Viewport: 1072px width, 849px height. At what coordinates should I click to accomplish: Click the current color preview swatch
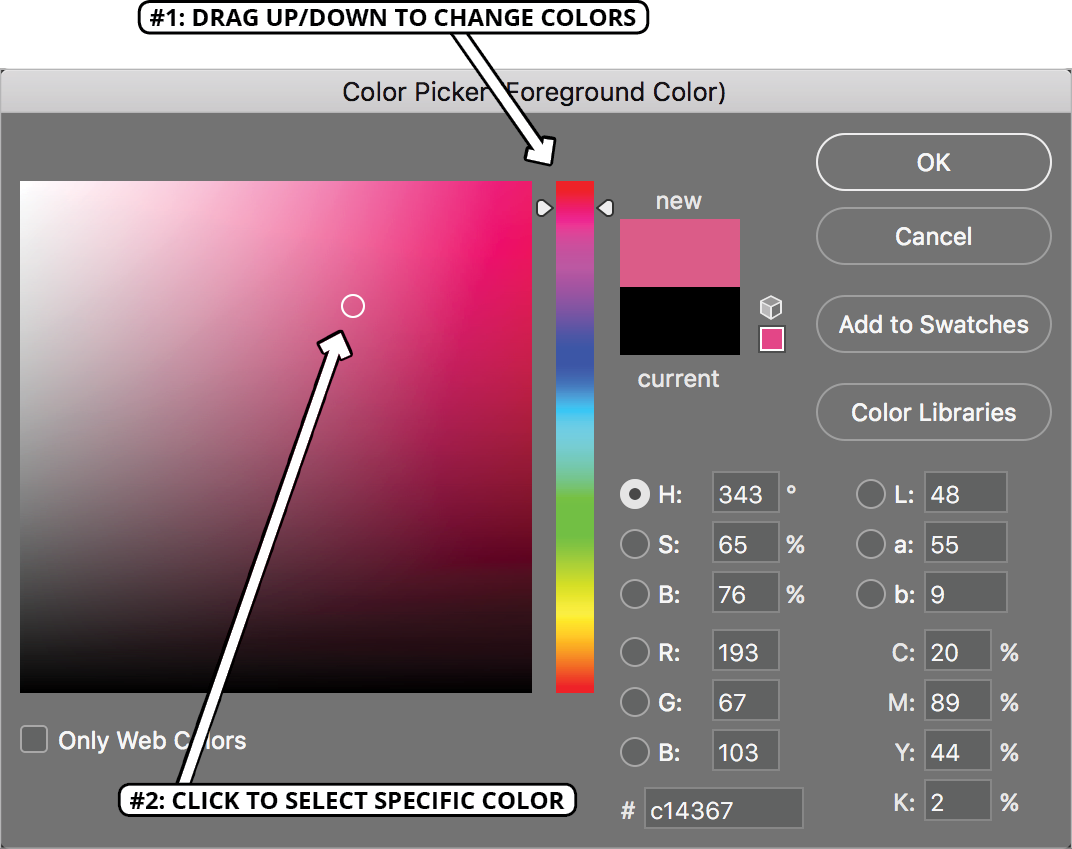click(679, 320)
